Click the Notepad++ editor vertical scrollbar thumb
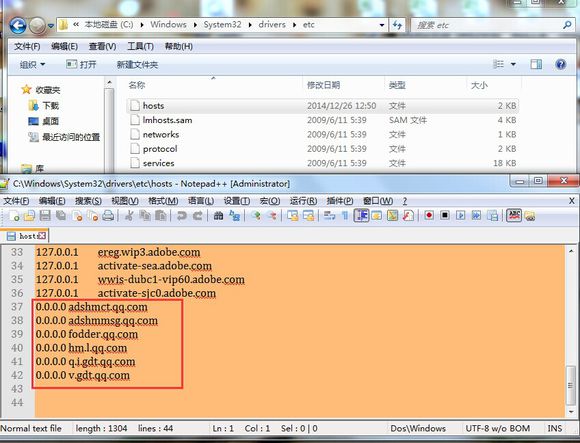The height and width of the screenshot is (443, 580). pos(571,386)
